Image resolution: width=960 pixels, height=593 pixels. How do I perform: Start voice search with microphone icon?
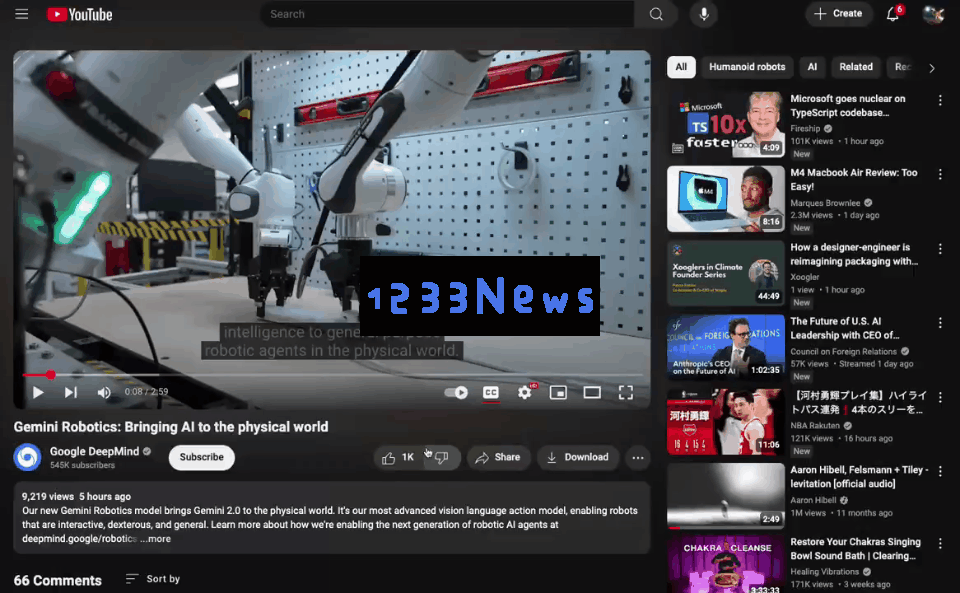(x=703, y=14)
